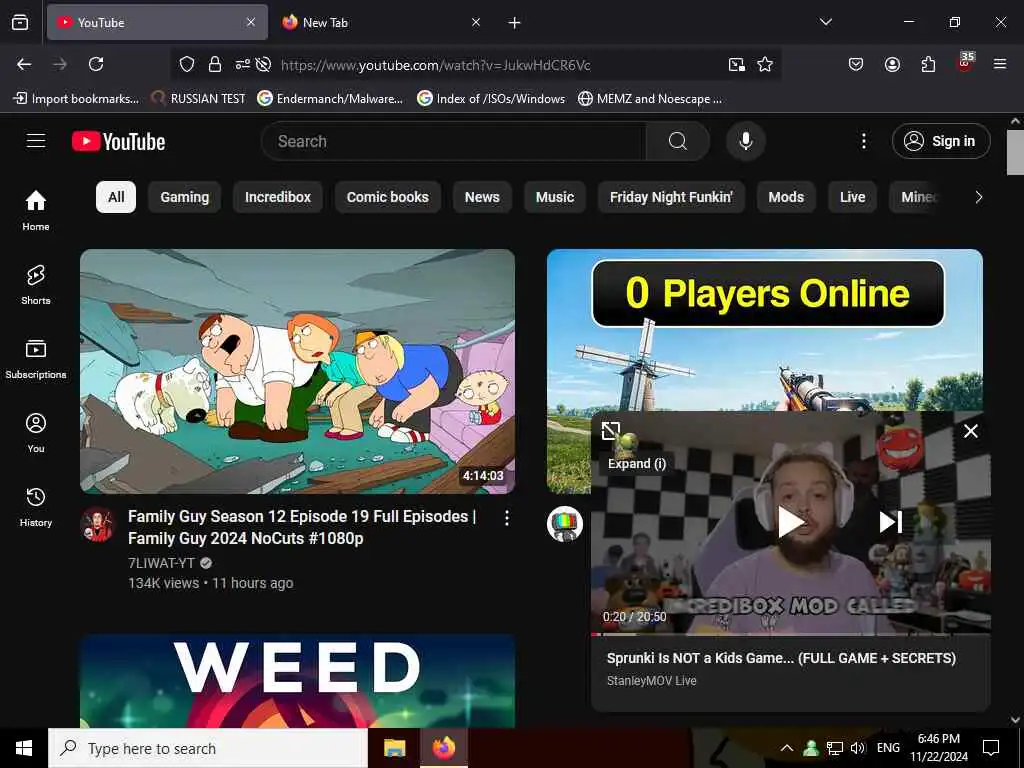Viewport: 1024px width, 768px height.
Task: Start voice search with the microphone icon
Action: click(746, 141)
